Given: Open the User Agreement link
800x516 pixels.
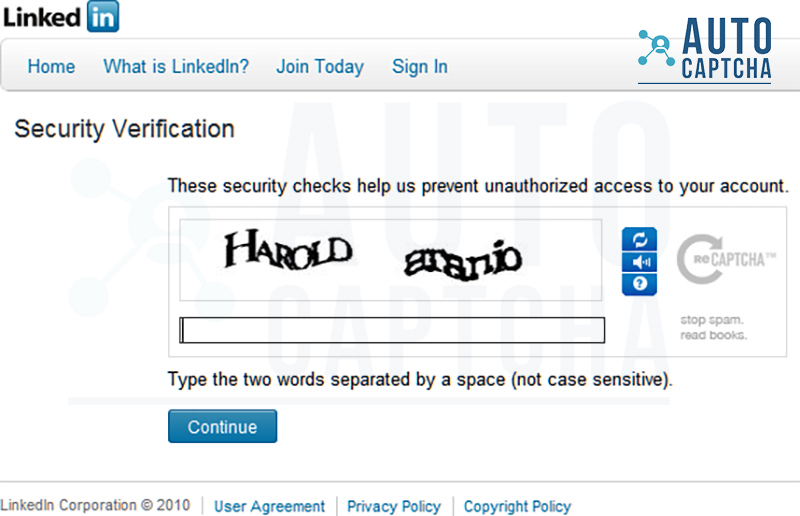Looking at the screenshot, I should [x=270, y=506].
